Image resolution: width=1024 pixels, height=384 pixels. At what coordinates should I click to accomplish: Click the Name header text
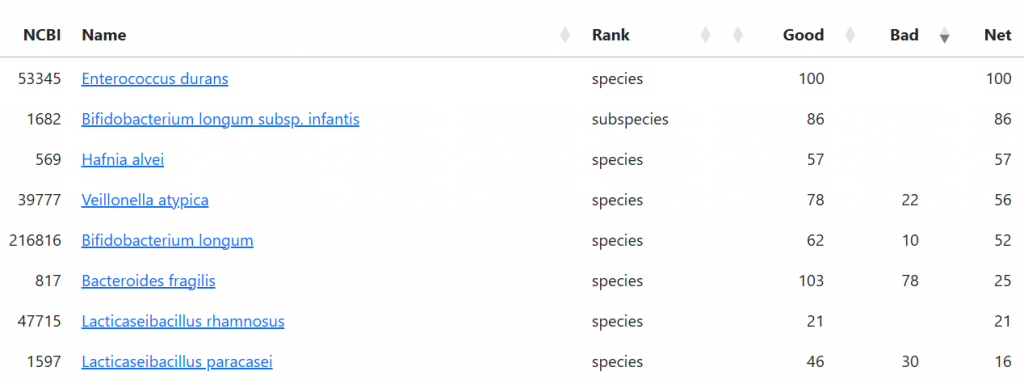pyautogui.click(x=104, y=35)
